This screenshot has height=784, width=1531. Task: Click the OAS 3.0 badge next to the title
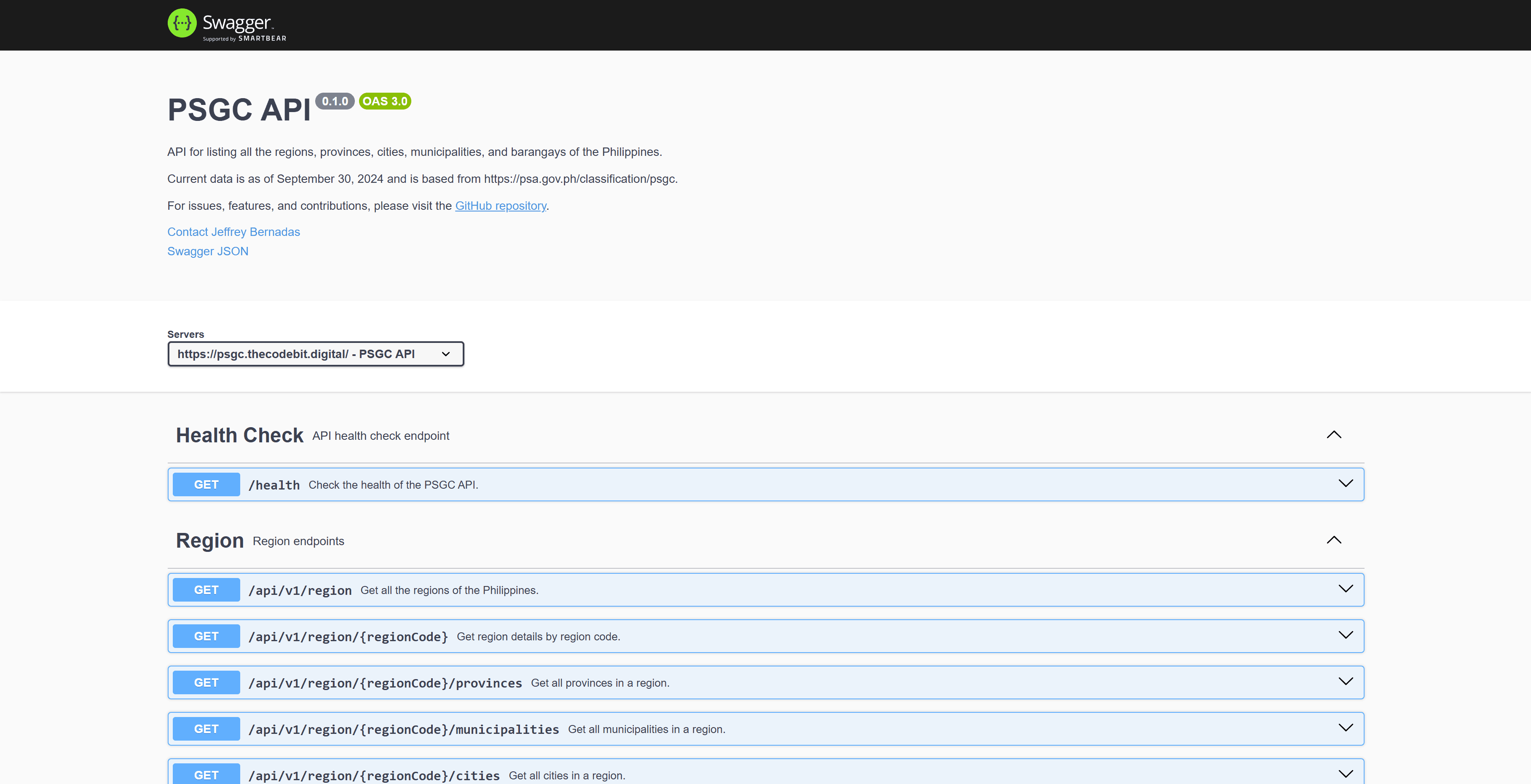coord(384,101)
